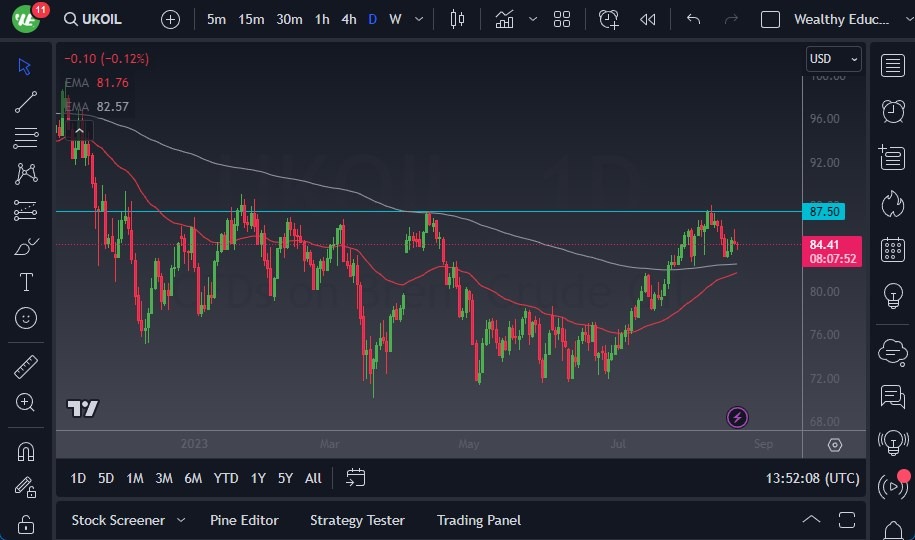Toggle lock all drawings padlock
This screenshot has height=540, width=915.
(26, 524)
